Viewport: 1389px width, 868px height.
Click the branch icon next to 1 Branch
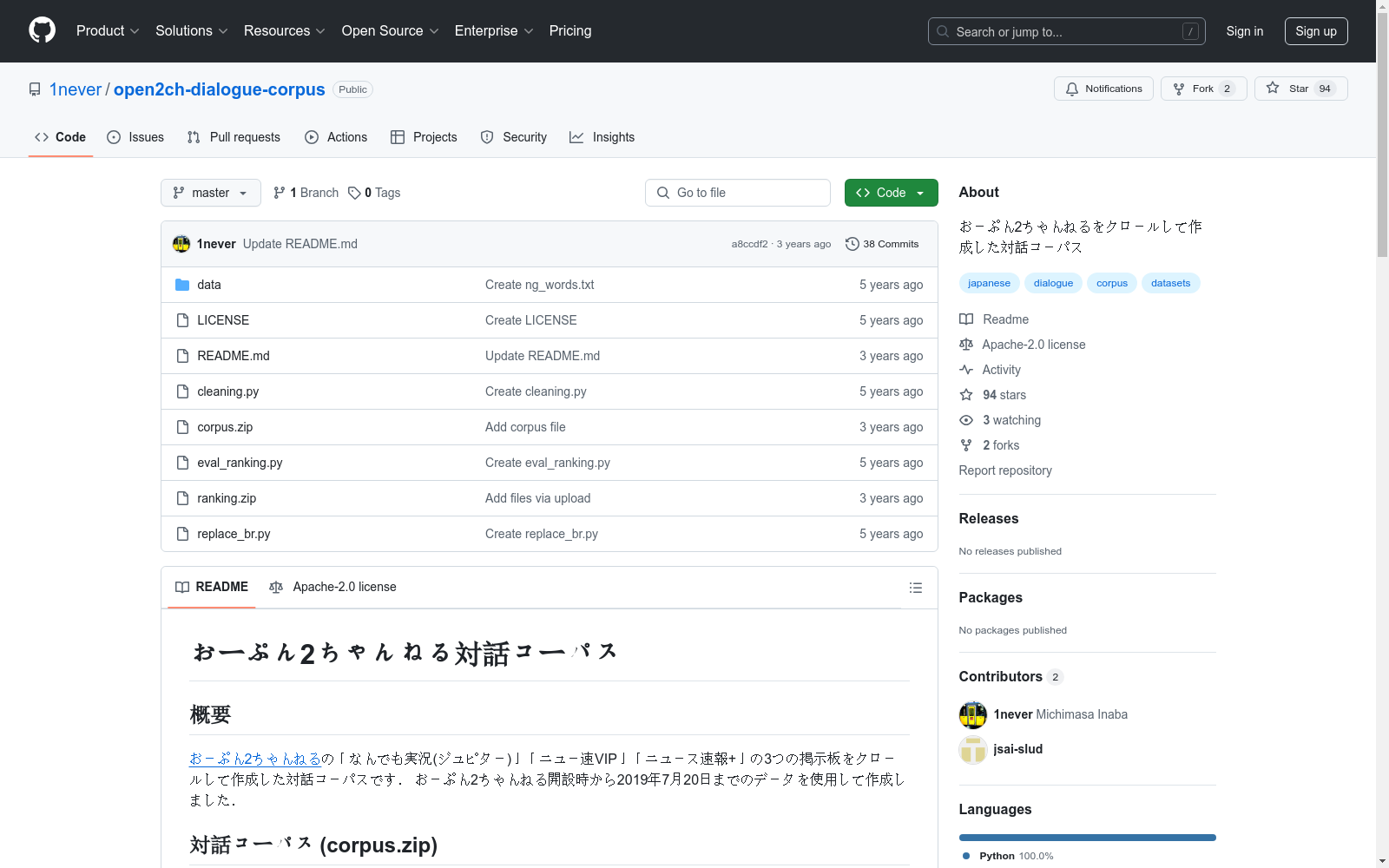[280, 193]
